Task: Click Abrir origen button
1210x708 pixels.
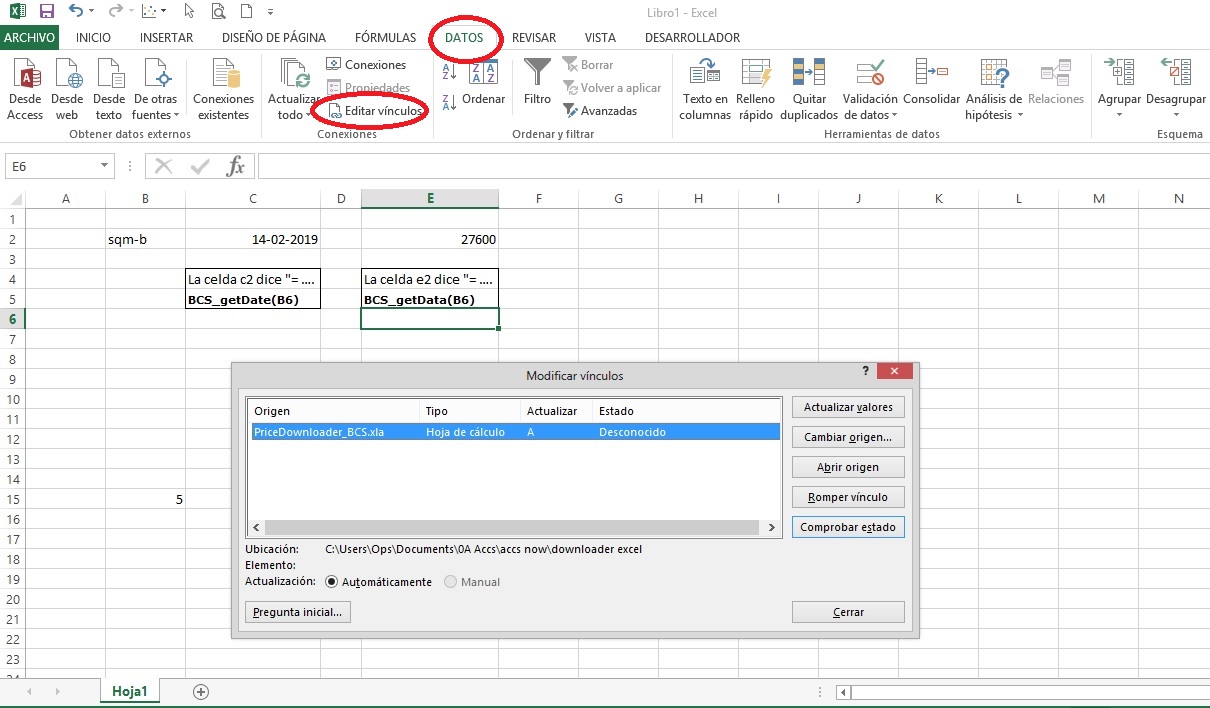Action: 848,467
